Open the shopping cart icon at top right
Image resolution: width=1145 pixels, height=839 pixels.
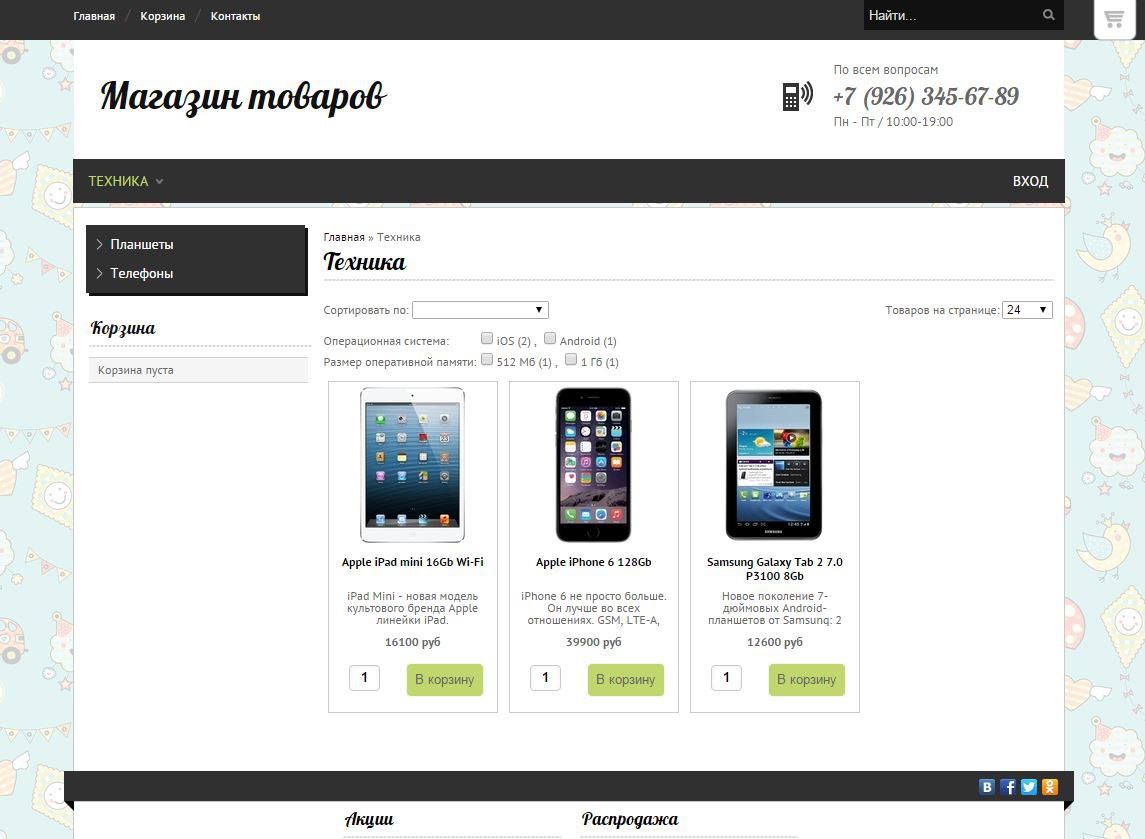tap(1114, 19)
